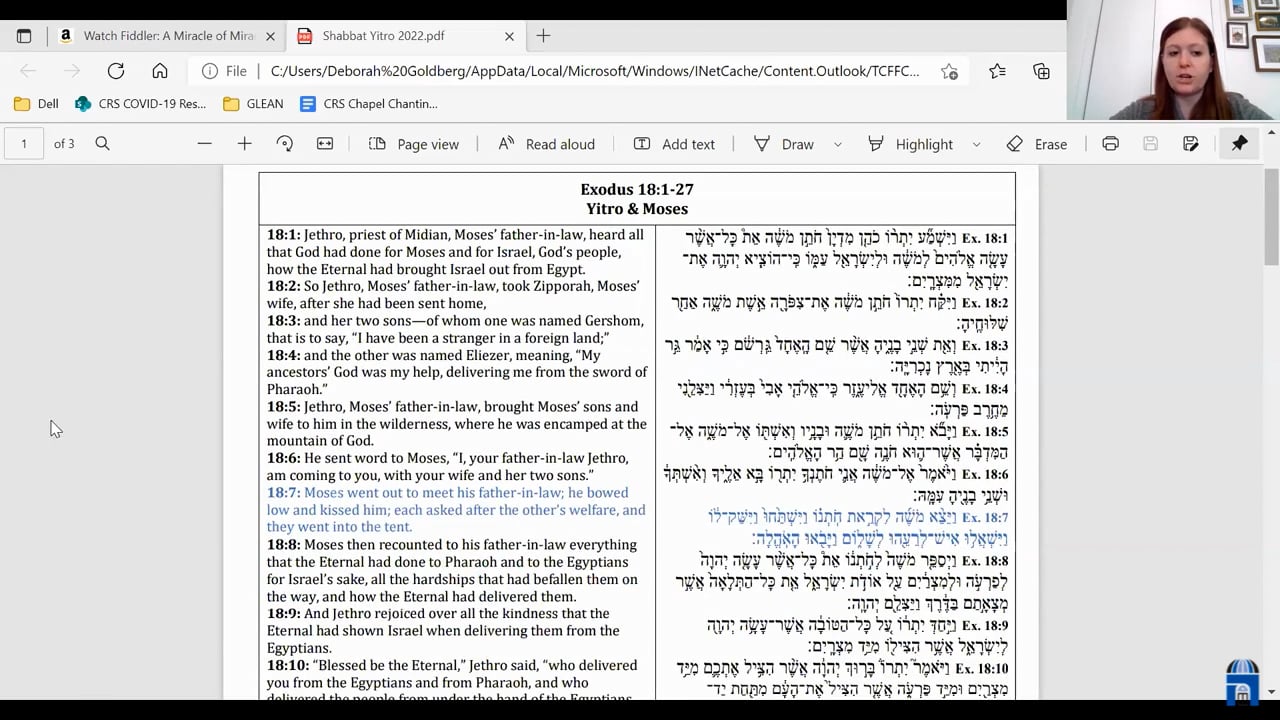This screenshot has height=720, width=1280.
Task: Click the address bar file path
Action: 594,71
